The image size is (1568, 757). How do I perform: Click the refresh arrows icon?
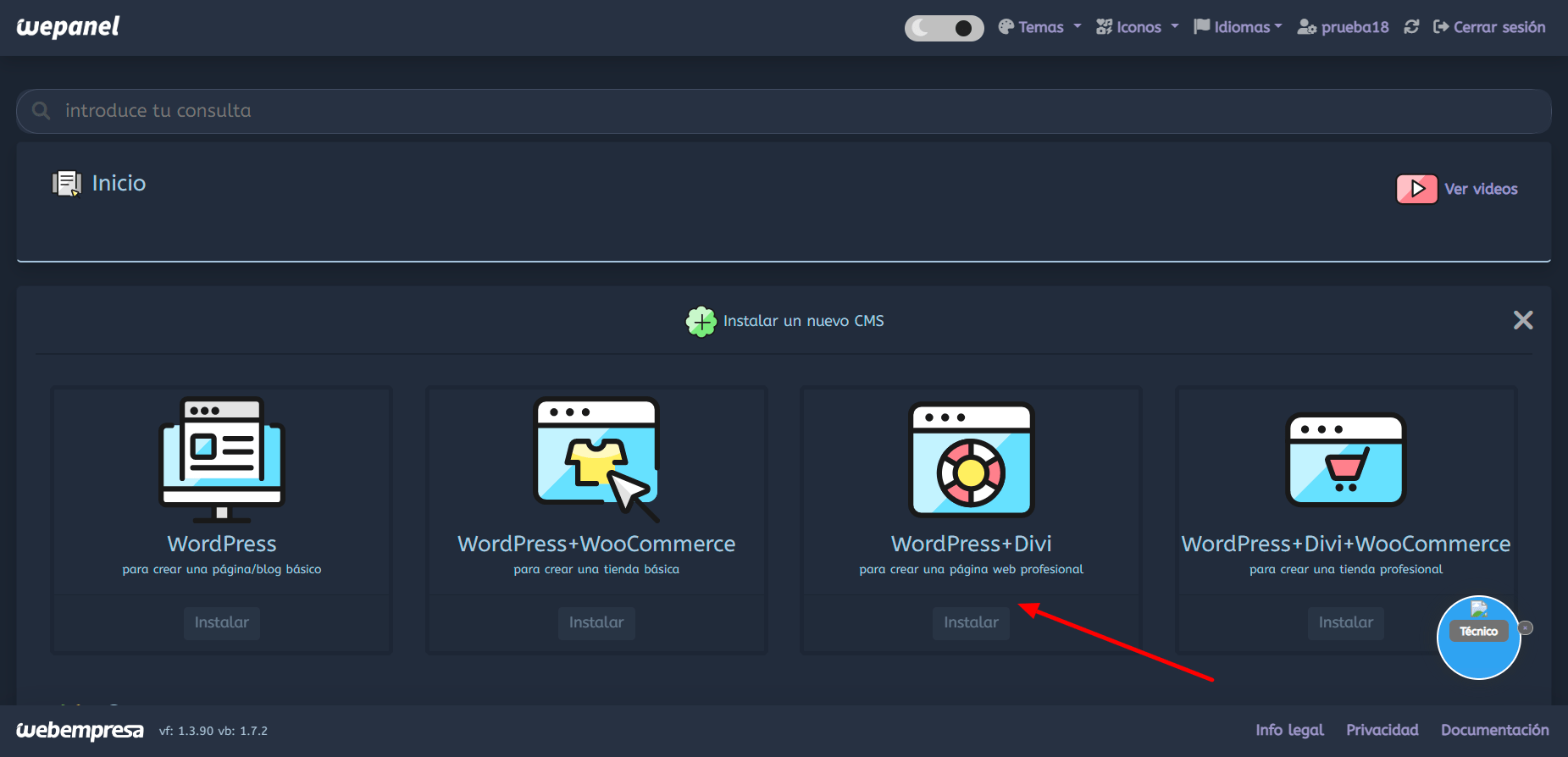pyautogui.click(x=1411, y=27)
